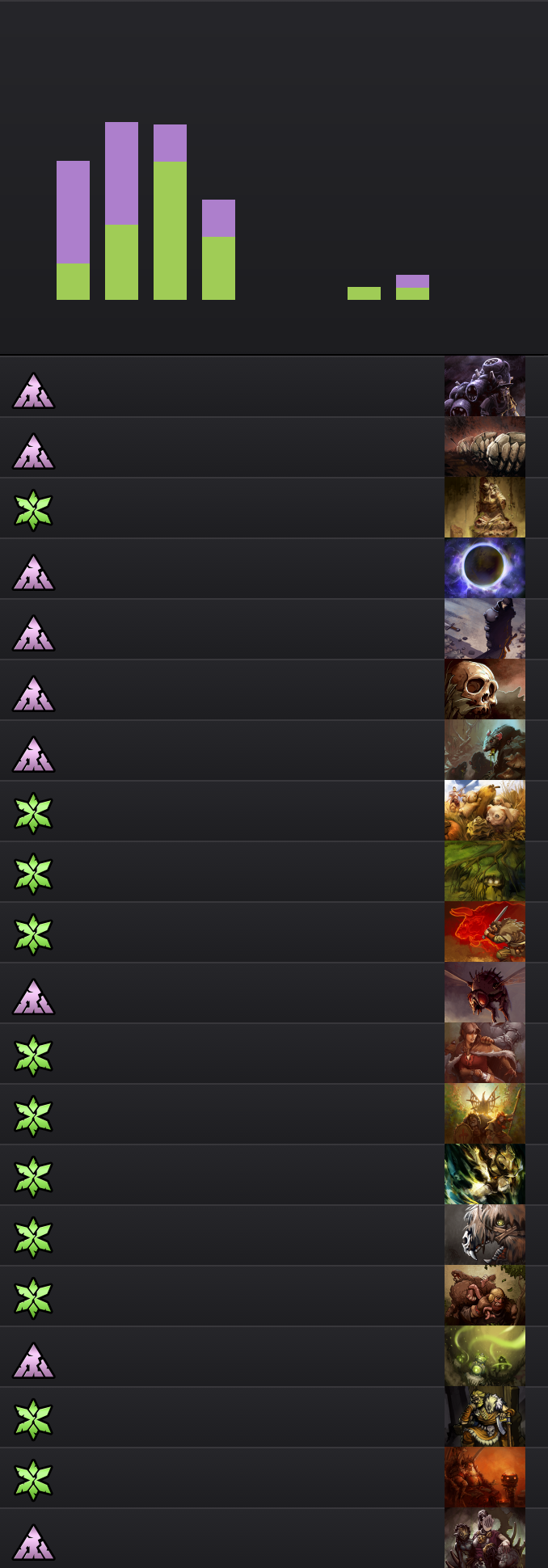Open the giant skull card thumbnail

pyautogui.click(x=485, y=689)
